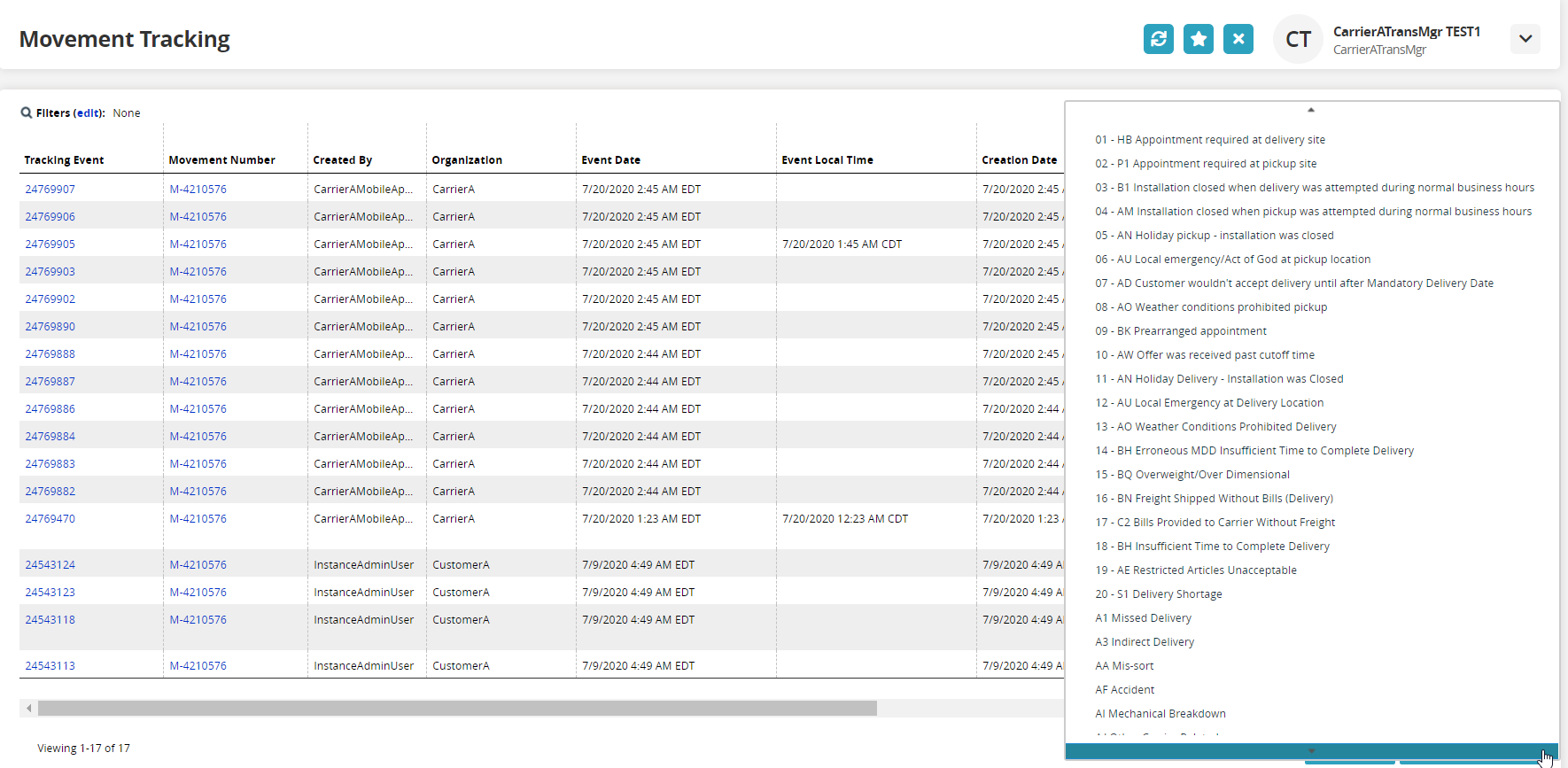Pick '16 - BN Freight Shipped Without Bills (Delivery)'
This screenshot has height=768, width=1568.
(1214, 499)
